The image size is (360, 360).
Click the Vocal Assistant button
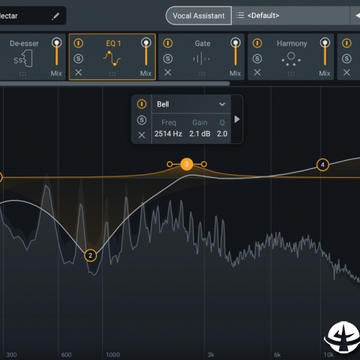[x=199, y=16]
